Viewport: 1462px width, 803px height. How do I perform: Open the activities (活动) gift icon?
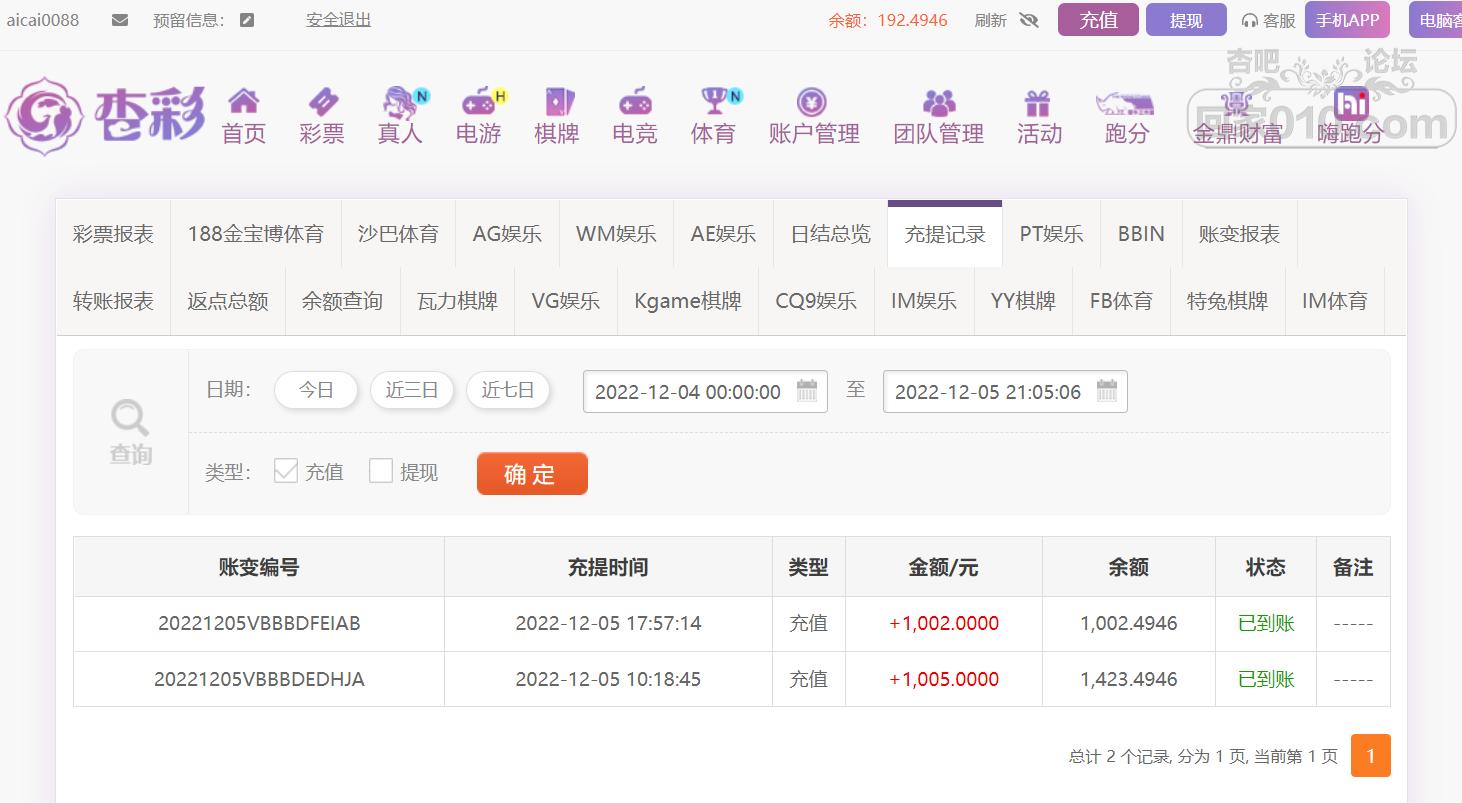pyautogui.click(x=1038, y=102)
